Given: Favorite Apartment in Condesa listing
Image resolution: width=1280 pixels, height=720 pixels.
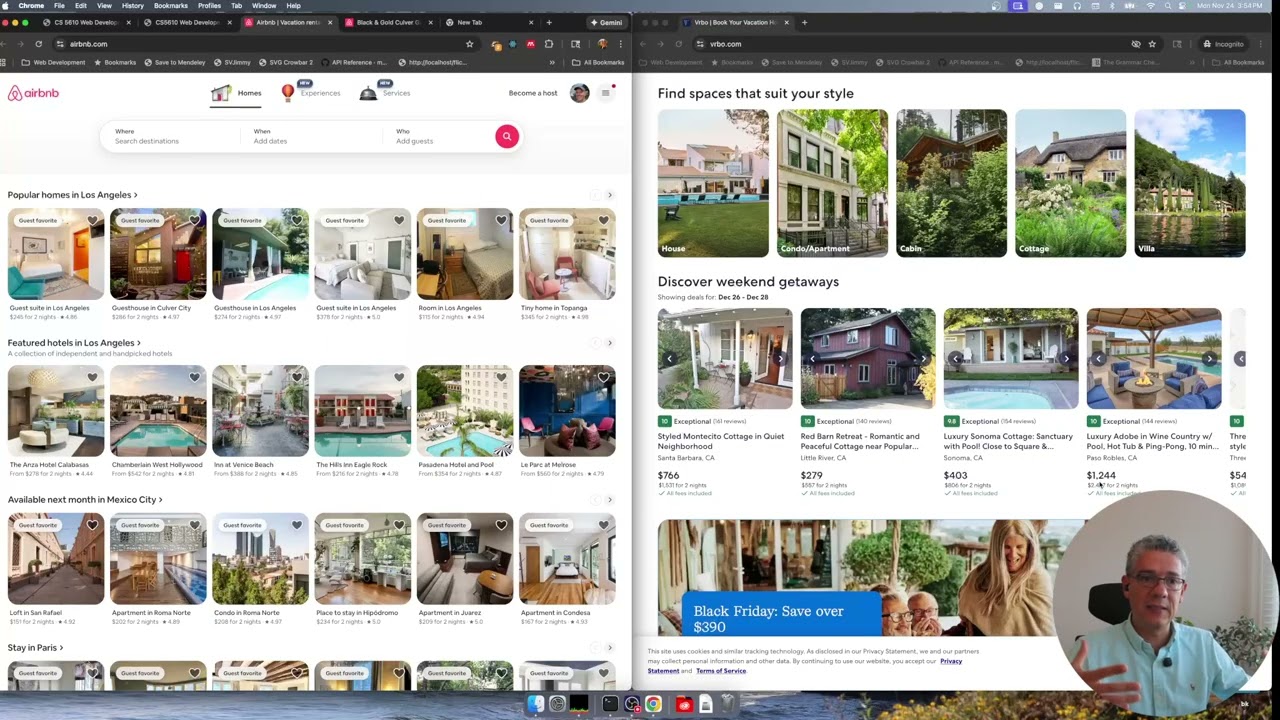Looking at the screenshot, I should (603, 525).
